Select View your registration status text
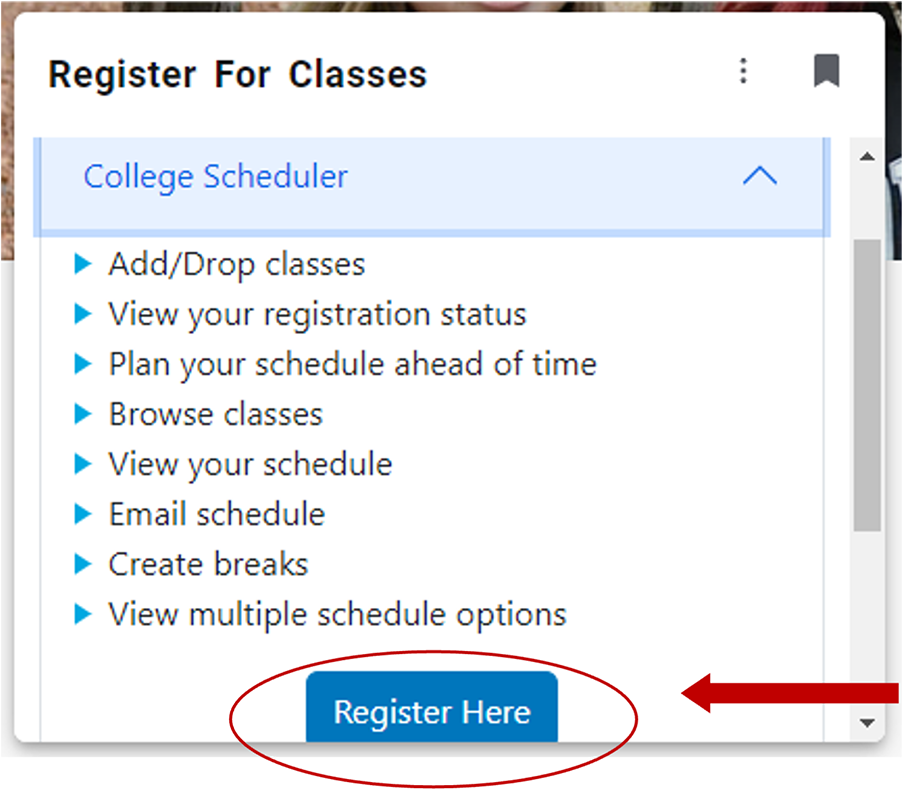The width and height of the screenshot is (905, 792). (x=317, y=315)
